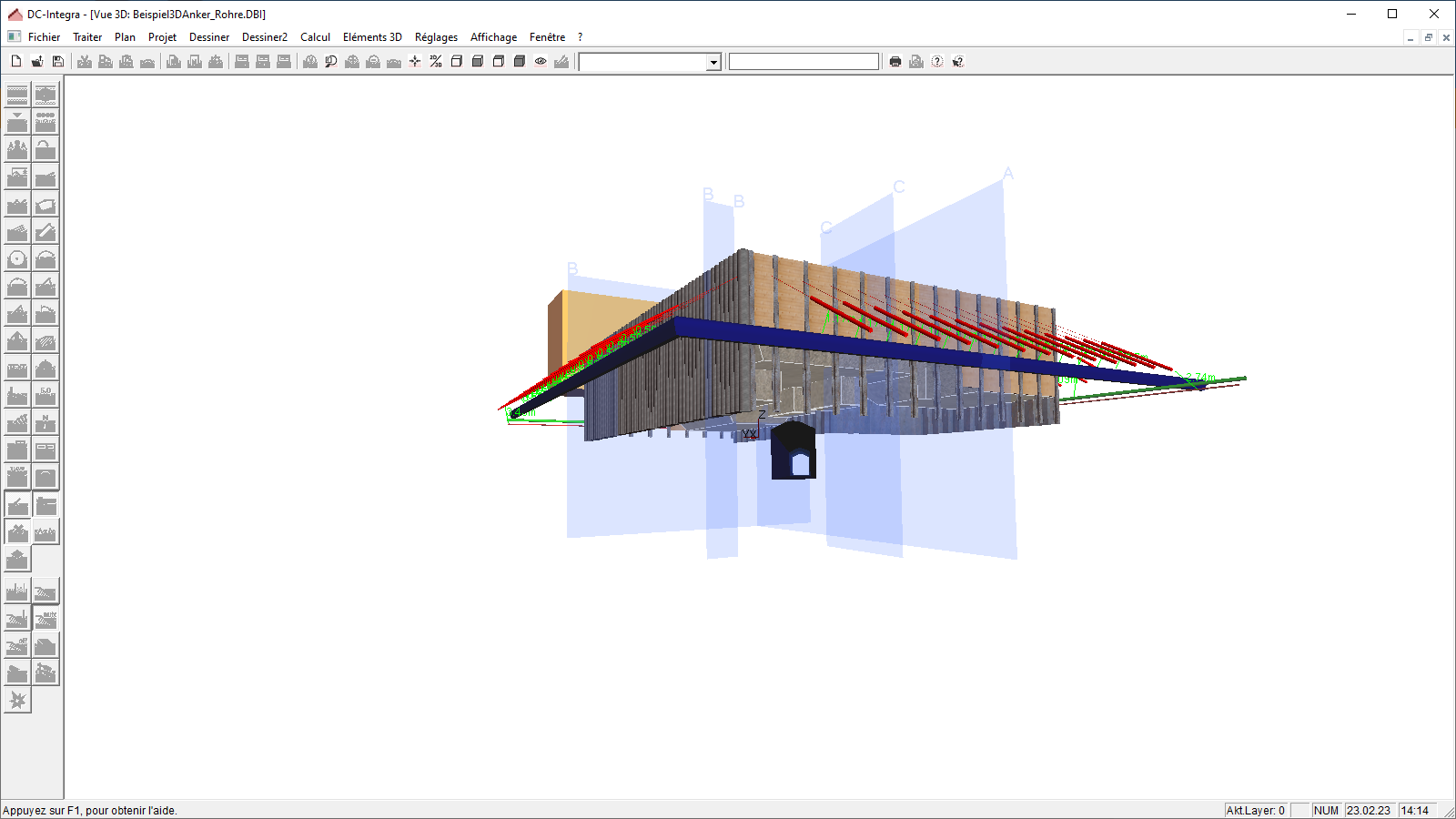Save the project with the floppy disk icon

click(58, 61)
